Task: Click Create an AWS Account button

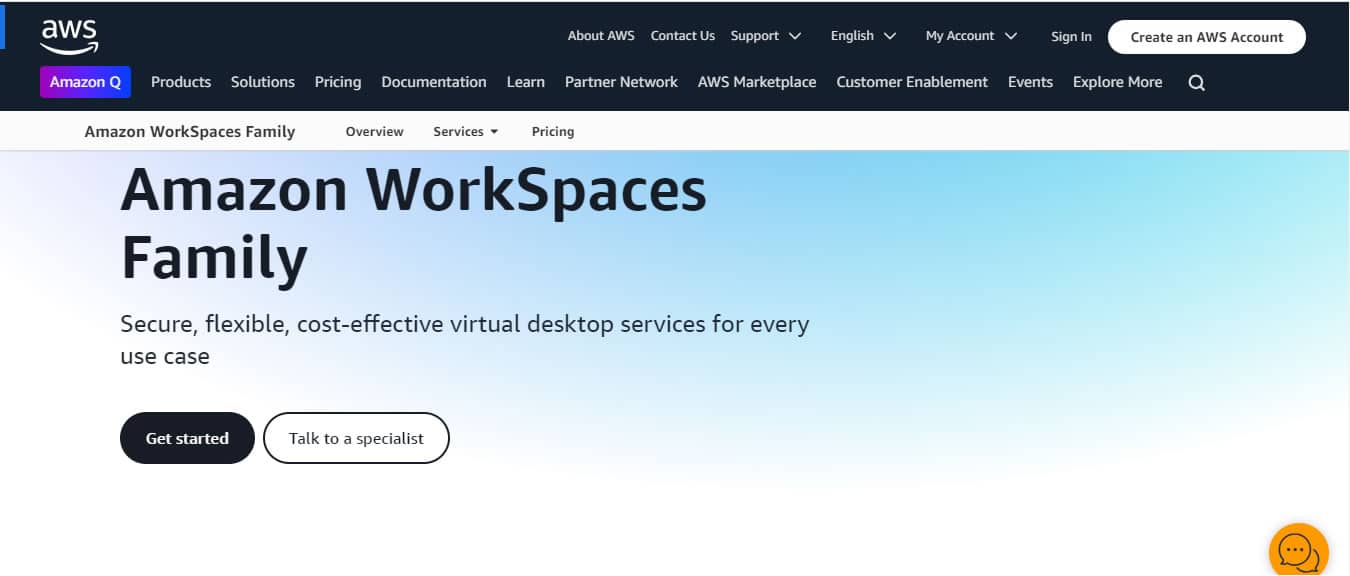Action: [1207, 37]
